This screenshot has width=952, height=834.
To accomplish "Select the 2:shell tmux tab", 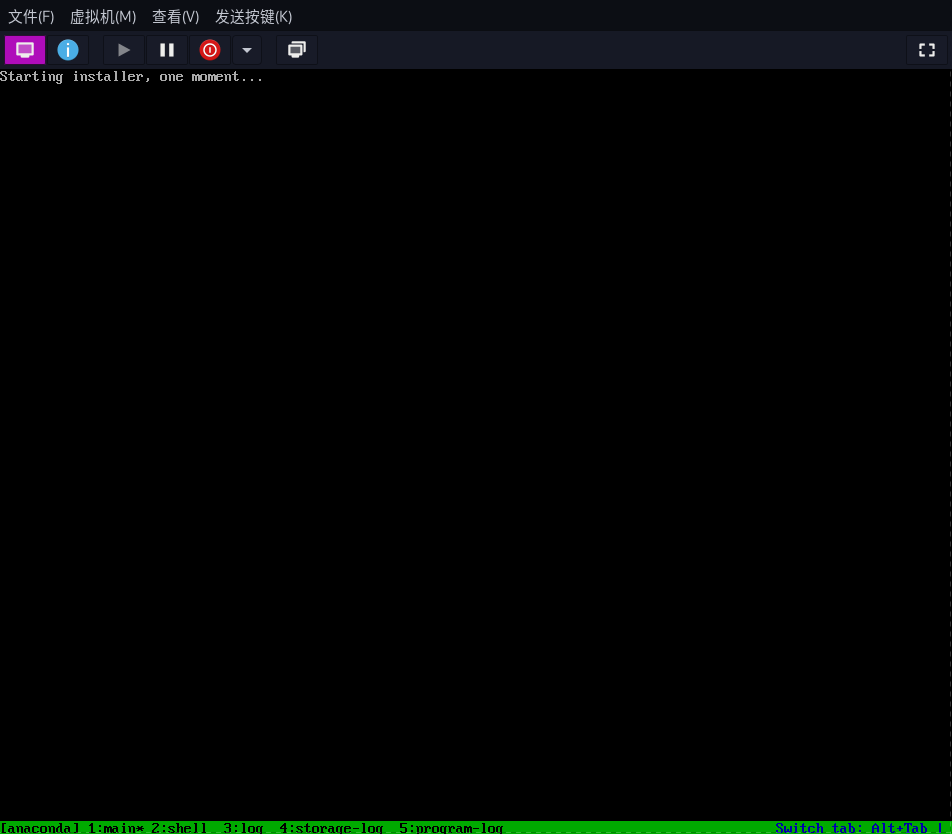I will tap(179, 828).
